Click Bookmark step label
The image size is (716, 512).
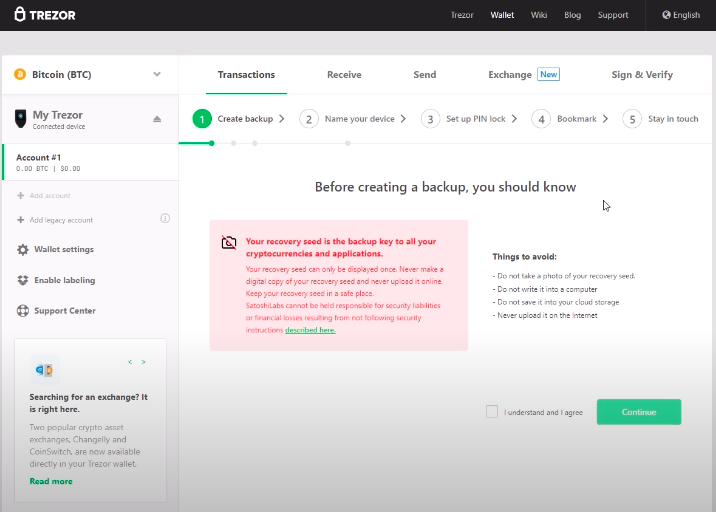pyautogui.click(x=577, y=119)
